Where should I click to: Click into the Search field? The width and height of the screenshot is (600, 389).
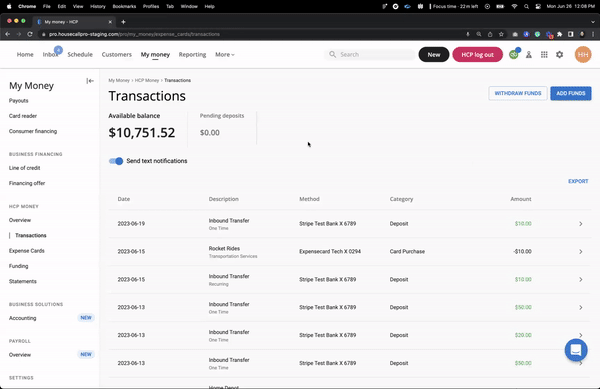pyautogui.click(x=370, y=55)
